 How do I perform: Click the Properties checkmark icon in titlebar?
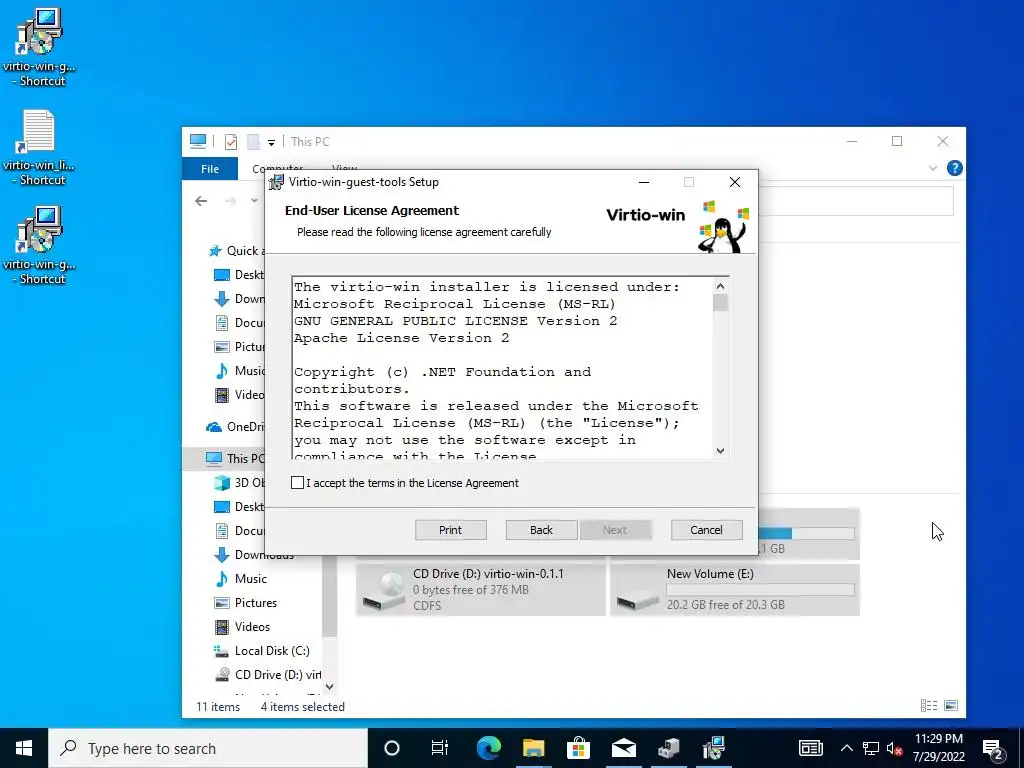[x=231, y=142]
